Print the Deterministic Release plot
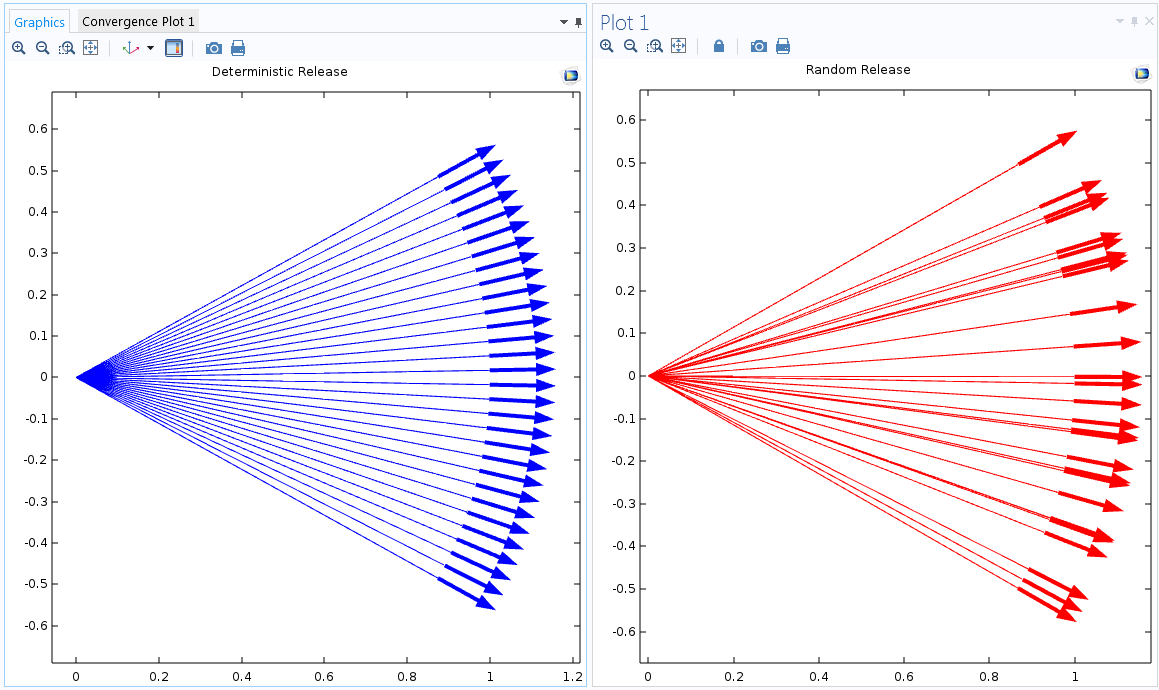Viewport: 1159px width, 690px height. coord(238,48)
